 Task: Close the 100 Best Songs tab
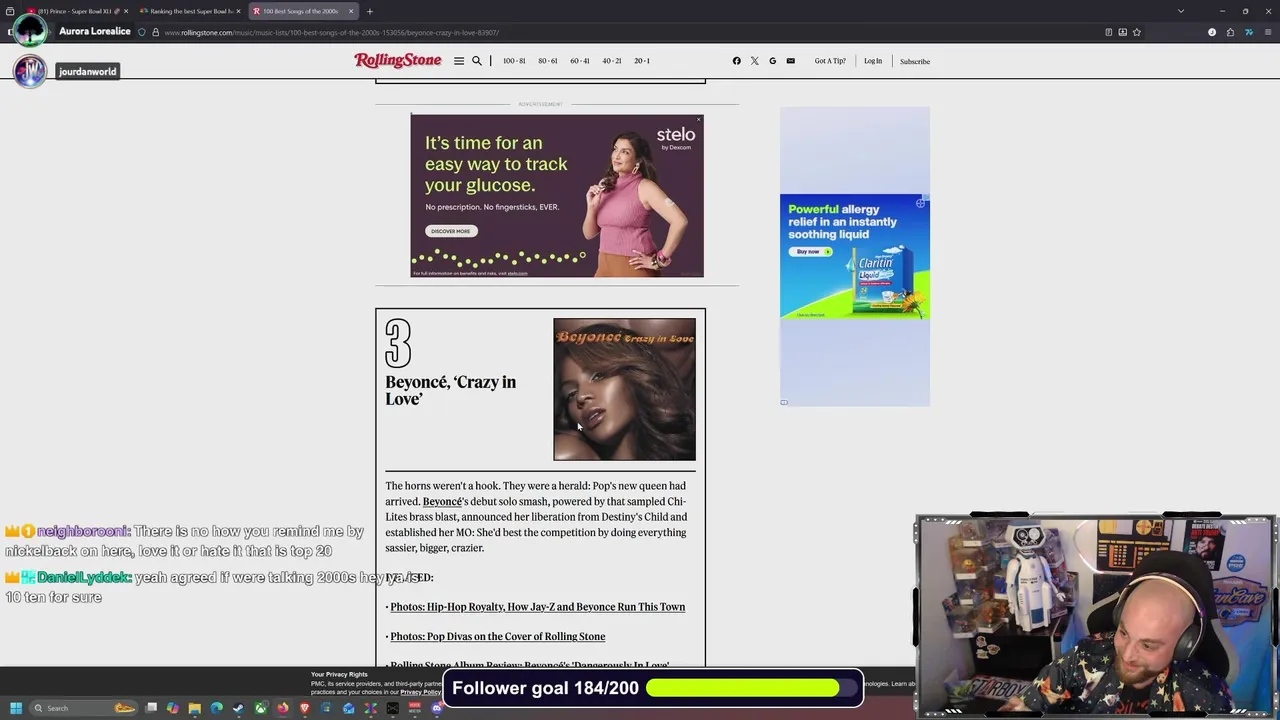click(350, 11)
